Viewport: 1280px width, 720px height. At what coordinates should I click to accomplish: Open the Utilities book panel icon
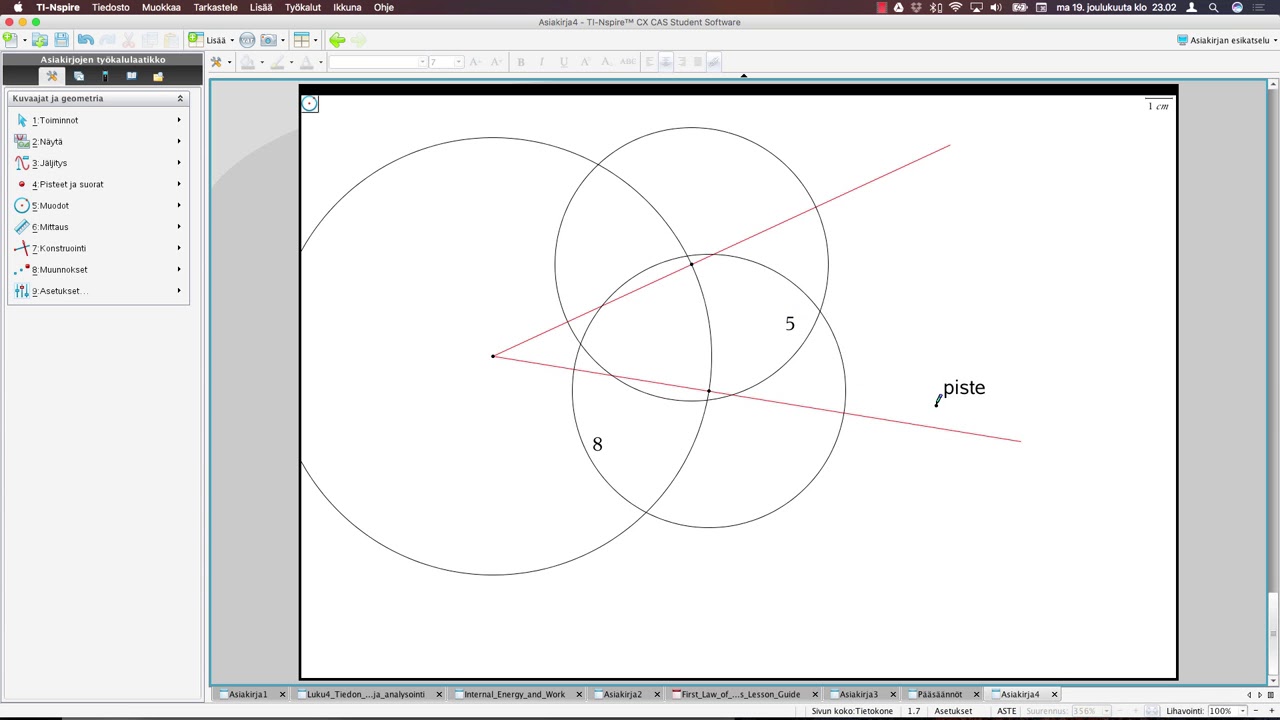tap(131, 76)
